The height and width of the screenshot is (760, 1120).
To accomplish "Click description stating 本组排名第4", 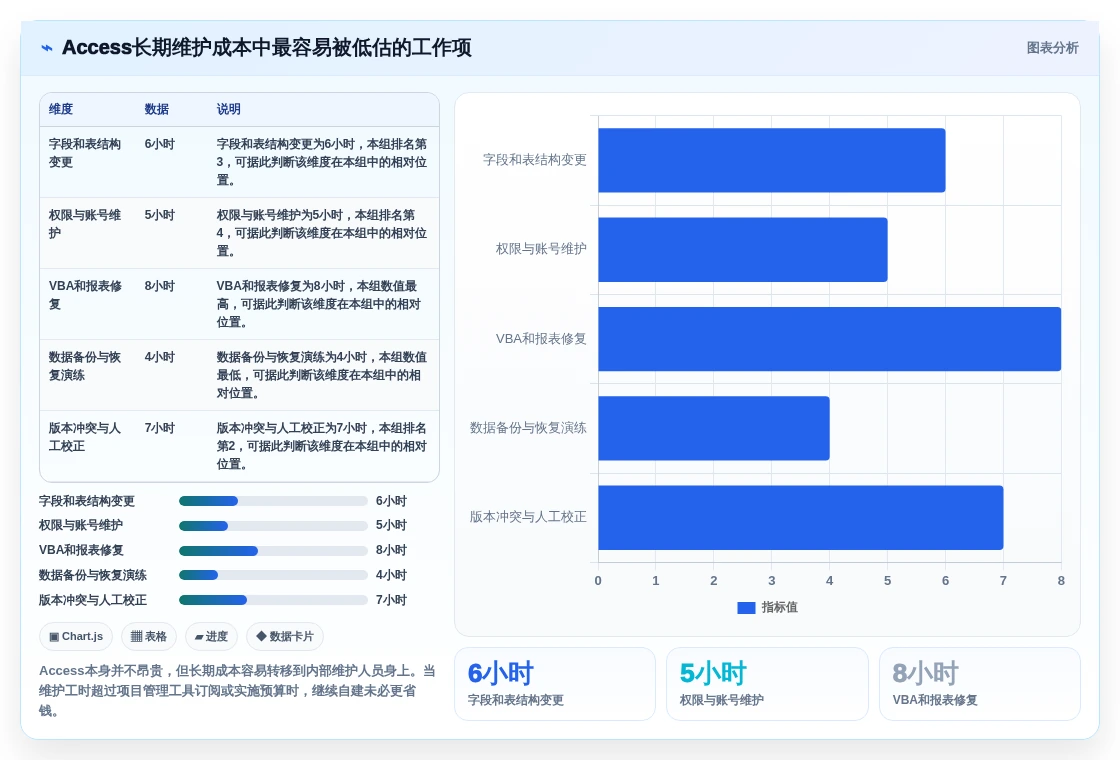I will point(321,233).
